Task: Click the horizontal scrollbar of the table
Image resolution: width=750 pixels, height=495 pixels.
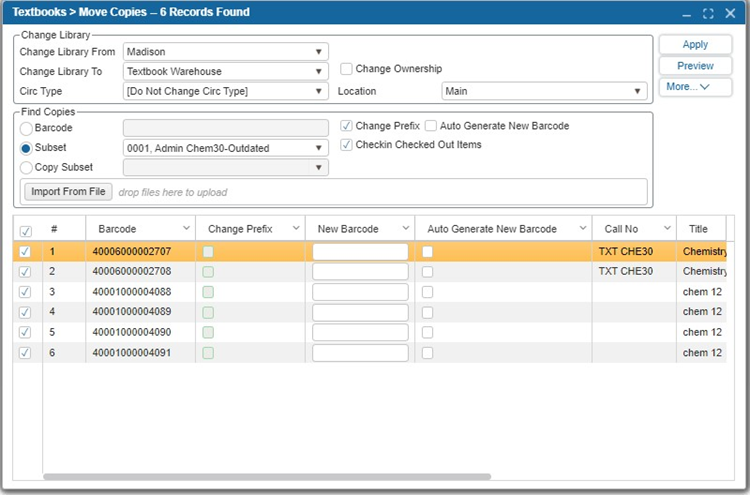Action: (267, 476)
